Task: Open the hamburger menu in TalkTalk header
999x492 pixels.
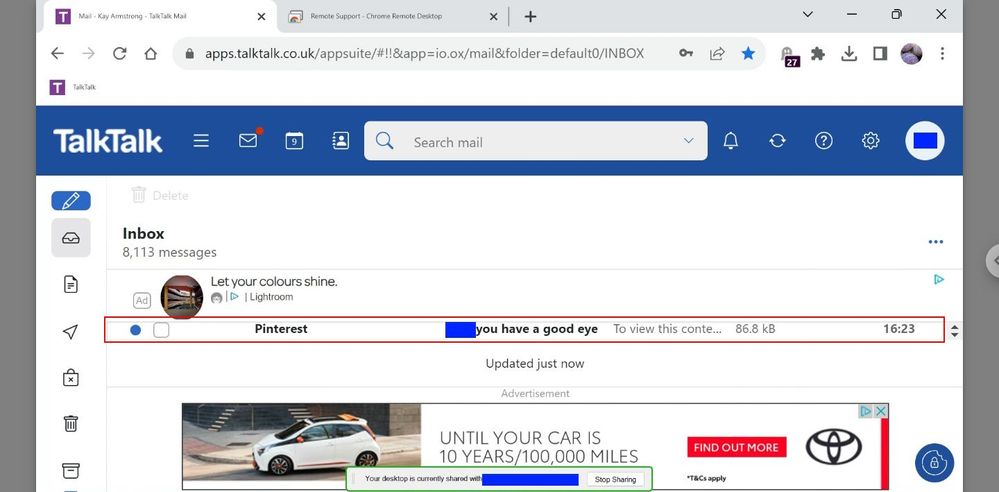Action: coord(201,141)
